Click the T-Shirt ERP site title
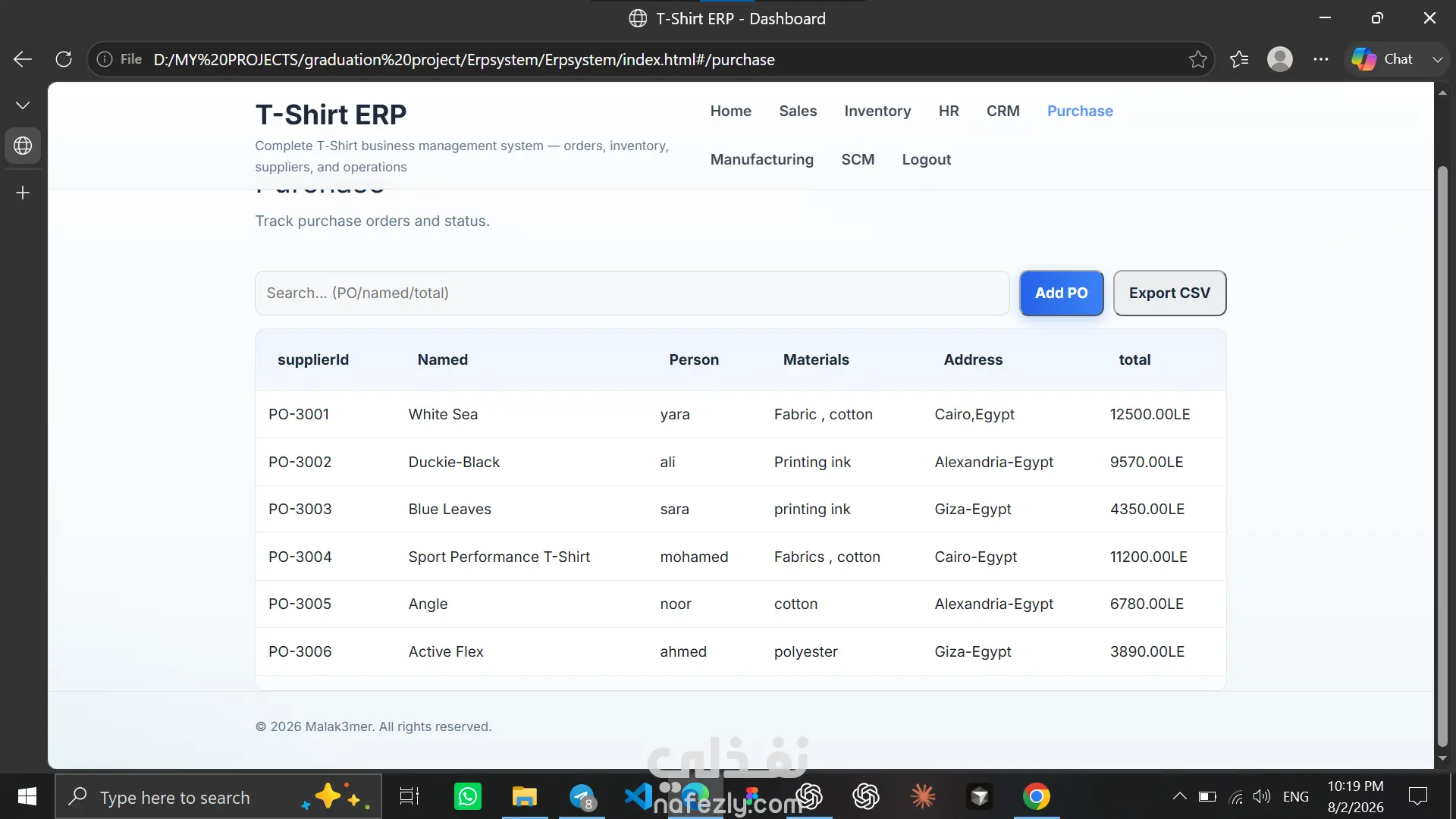Viewport: 1456px width, 819px height. tap(331, 115)
